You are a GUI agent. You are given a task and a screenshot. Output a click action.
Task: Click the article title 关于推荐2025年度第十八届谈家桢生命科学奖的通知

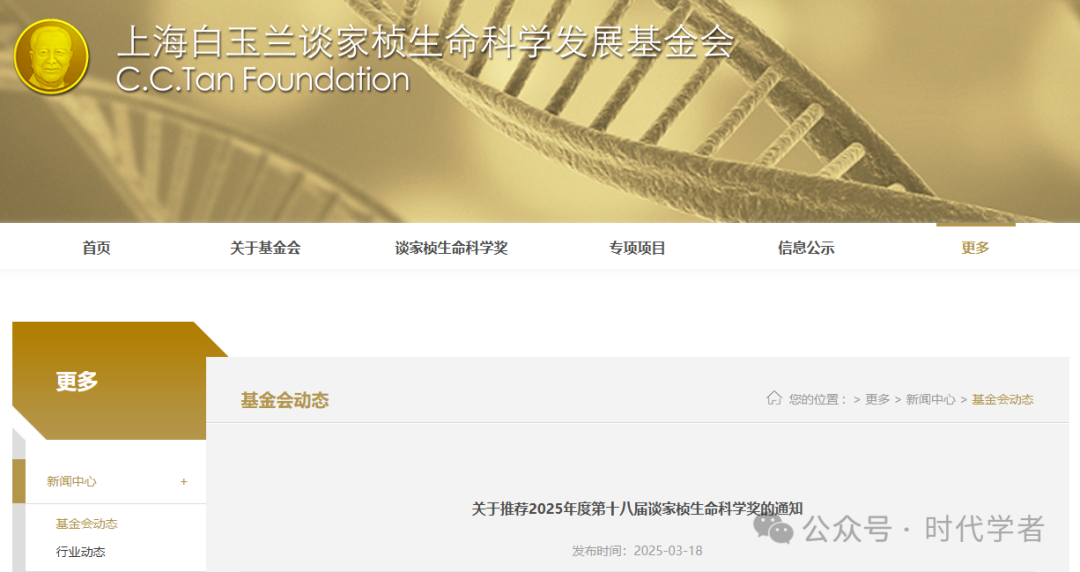coord(637,509)
